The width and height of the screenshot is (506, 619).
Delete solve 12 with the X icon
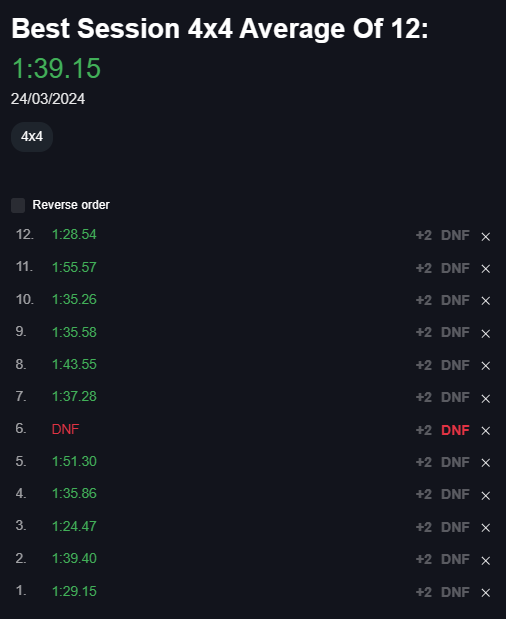[485, 236]
